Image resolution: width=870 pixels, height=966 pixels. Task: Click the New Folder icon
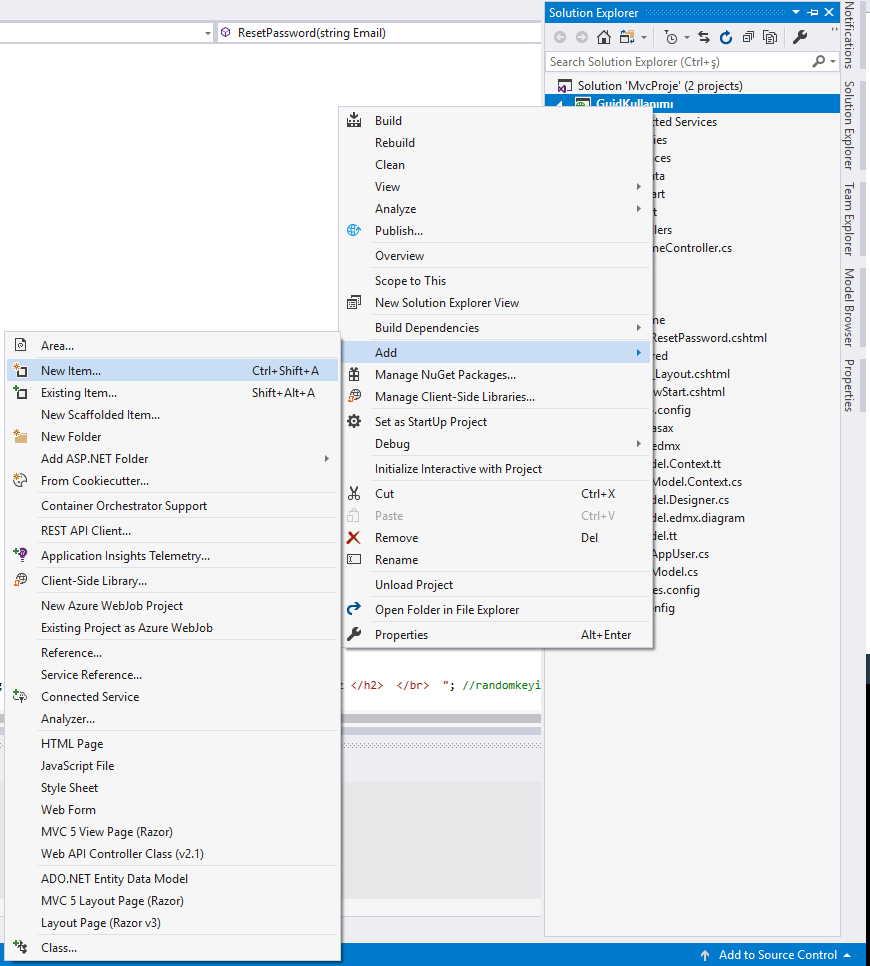pos(20,436)
